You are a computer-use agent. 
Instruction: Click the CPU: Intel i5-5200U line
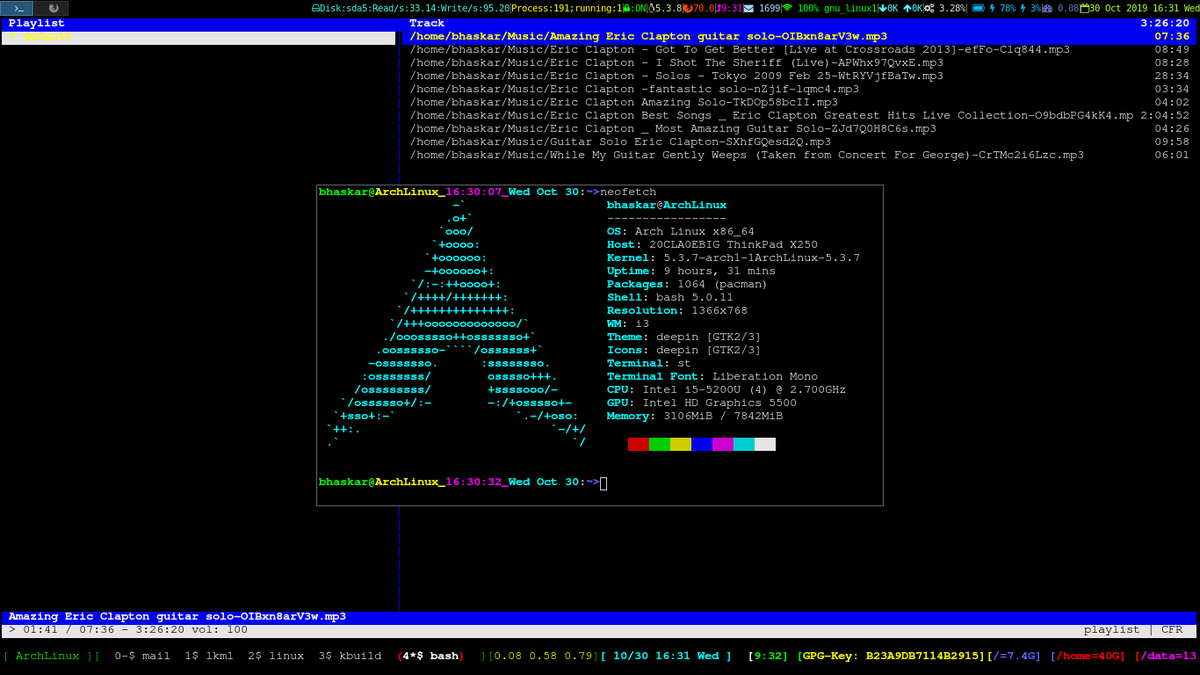pos(726,389)
